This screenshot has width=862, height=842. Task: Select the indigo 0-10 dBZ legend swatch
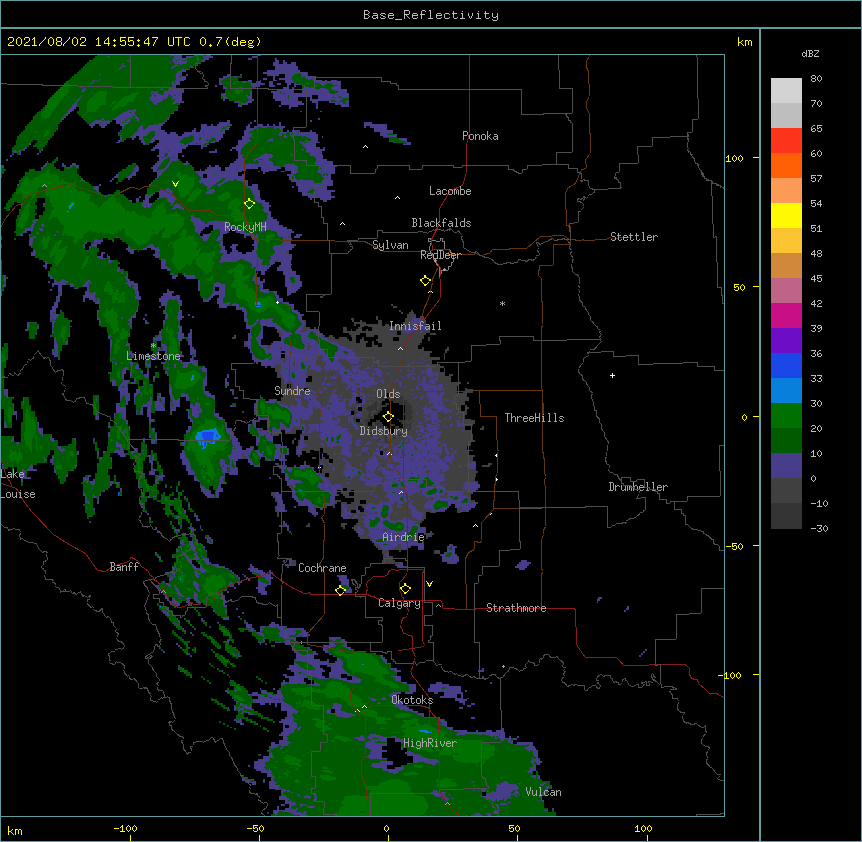tap(786, 466)
